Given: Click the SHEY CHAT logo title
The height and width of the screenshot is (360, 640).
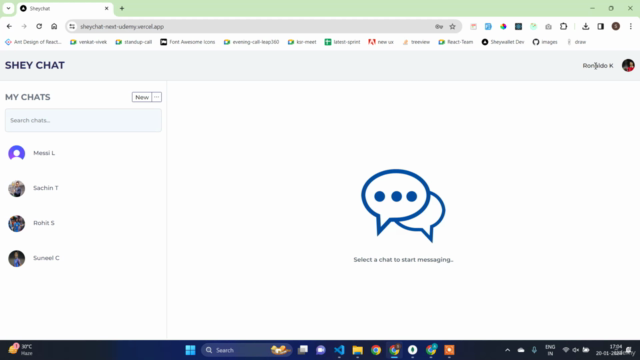Looking at the screenshot, I should pyautogui.click(x=35, y=65).
